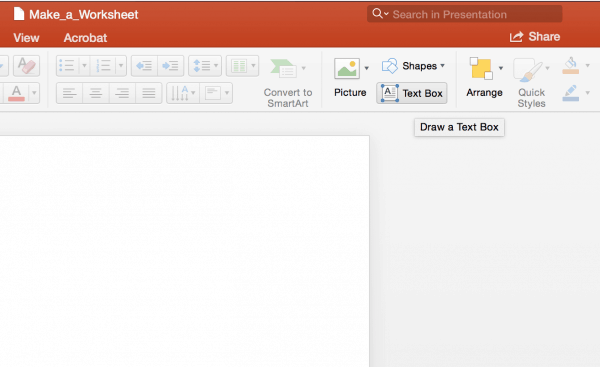Click the Search in Presentation field

pos(465,14)
